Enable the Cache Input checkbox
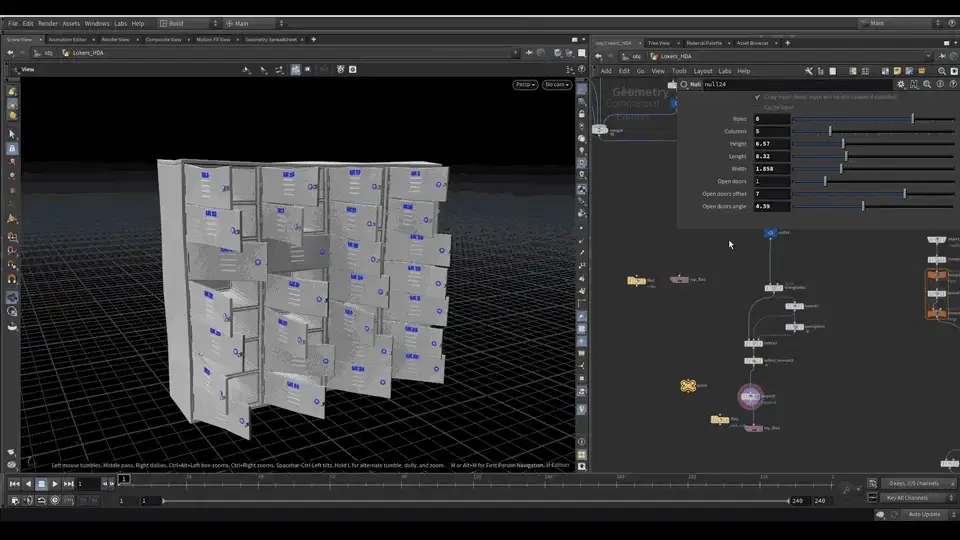 [757, 107]
